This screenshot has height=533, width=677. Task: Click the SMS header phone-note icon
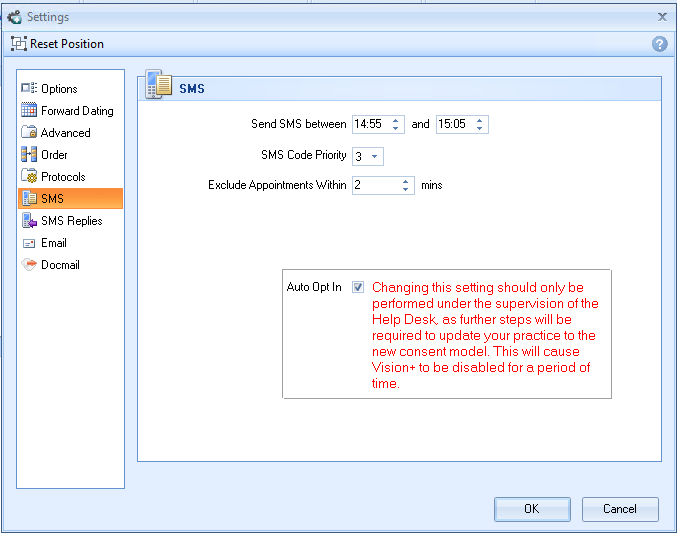coord(158,84)
